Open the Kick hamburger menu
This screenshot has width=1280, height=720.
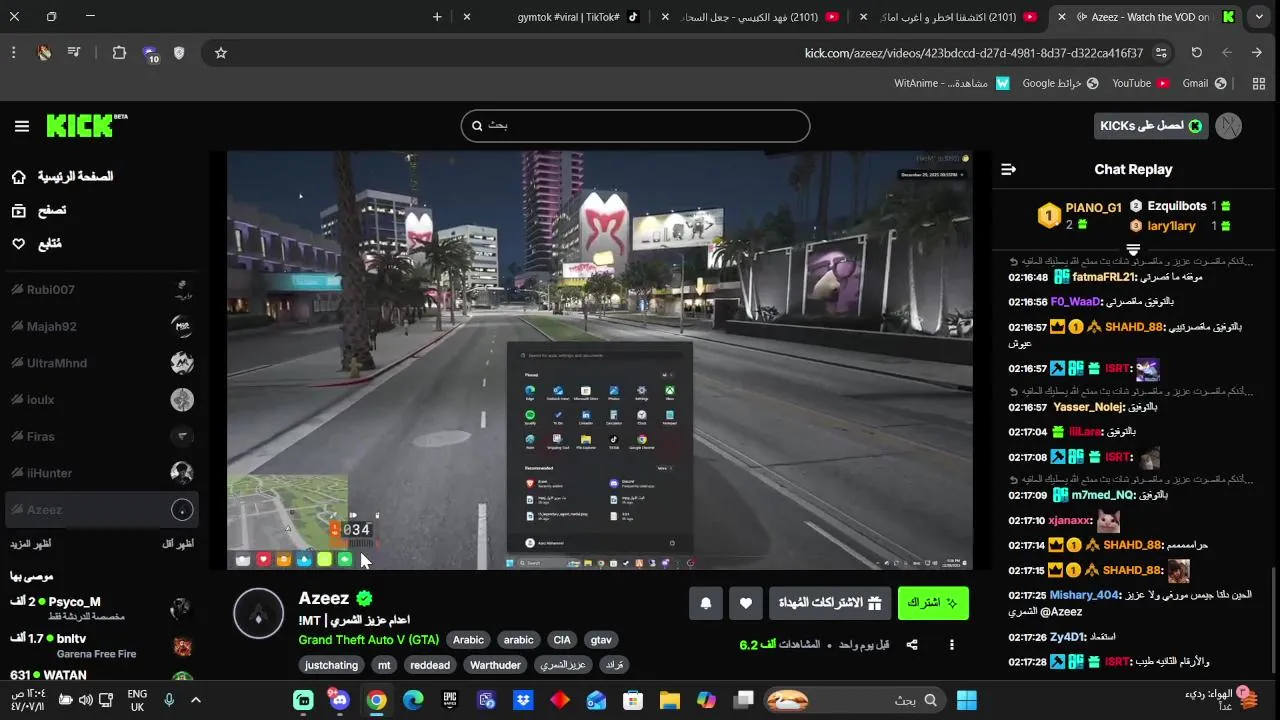[22, 126]
